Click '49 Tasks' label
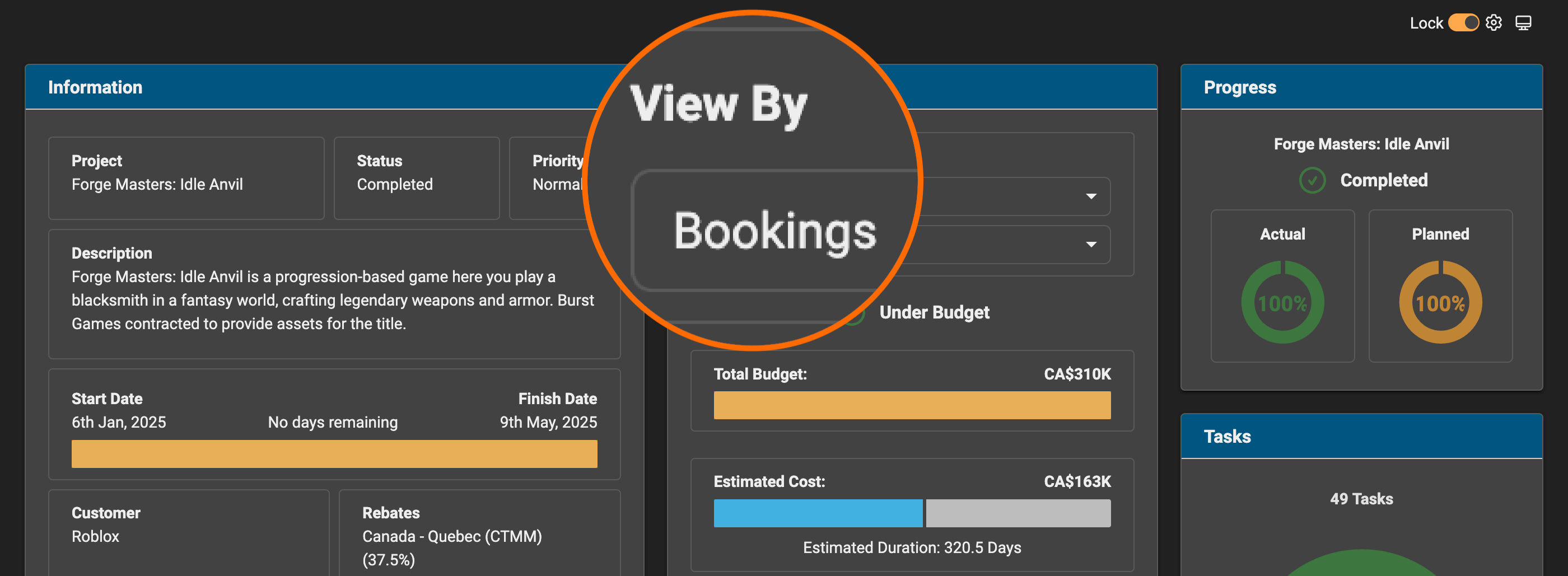Screen dimensions: 1568x576 [x=1362, y=499]
